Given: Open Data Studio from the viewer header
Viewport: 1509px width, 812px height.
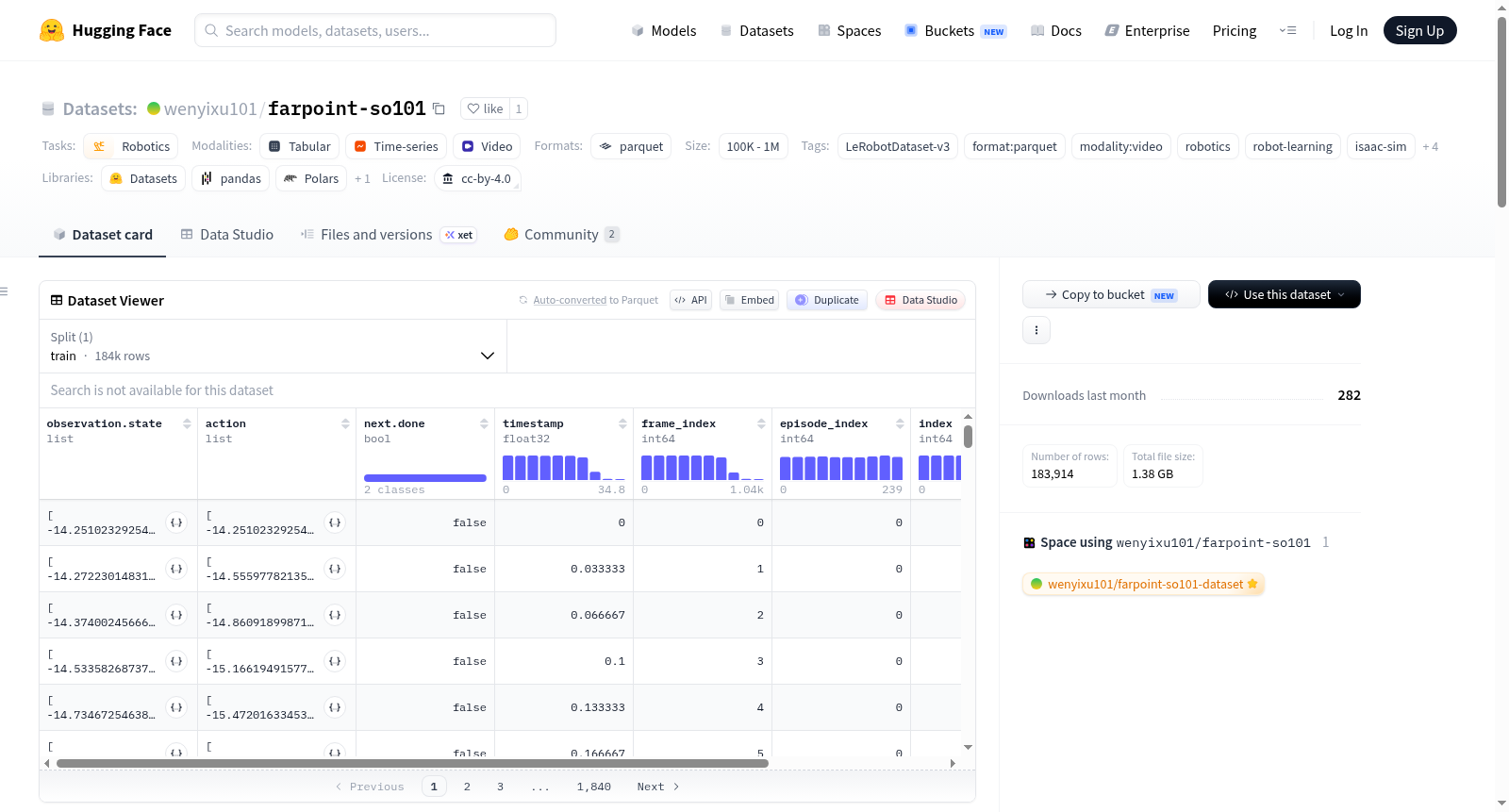Looking at the screenshot, I should [x=920, y=300].
